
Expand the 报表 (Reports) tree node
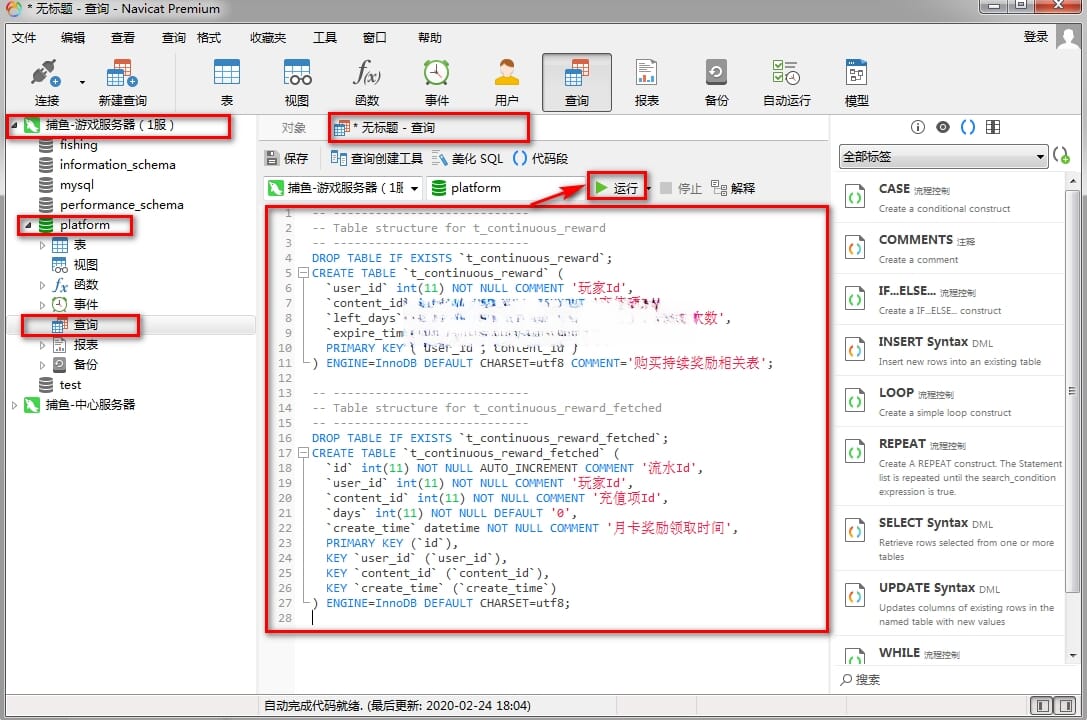[x=42, y=345]
